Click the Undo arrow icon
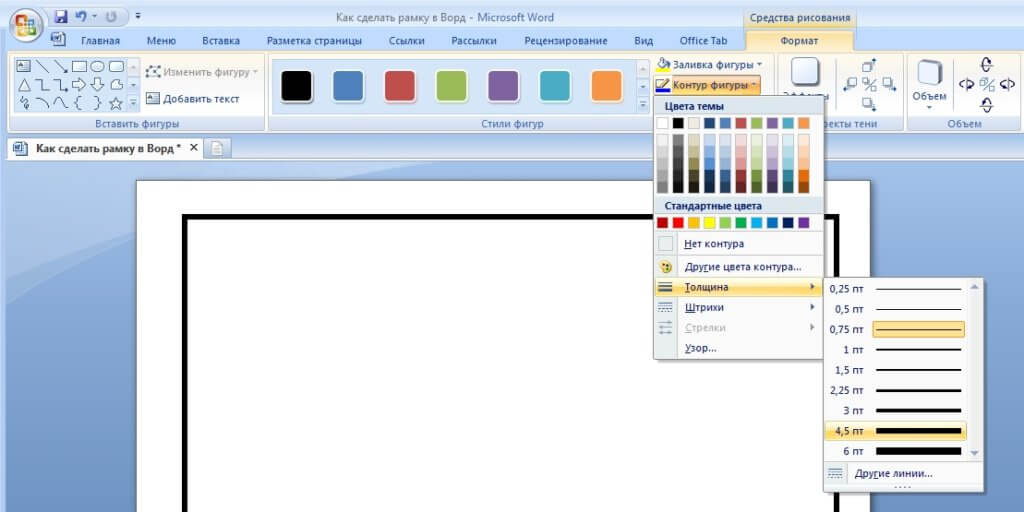This screenshot has height=512, width=1024. tap(81, 17)
